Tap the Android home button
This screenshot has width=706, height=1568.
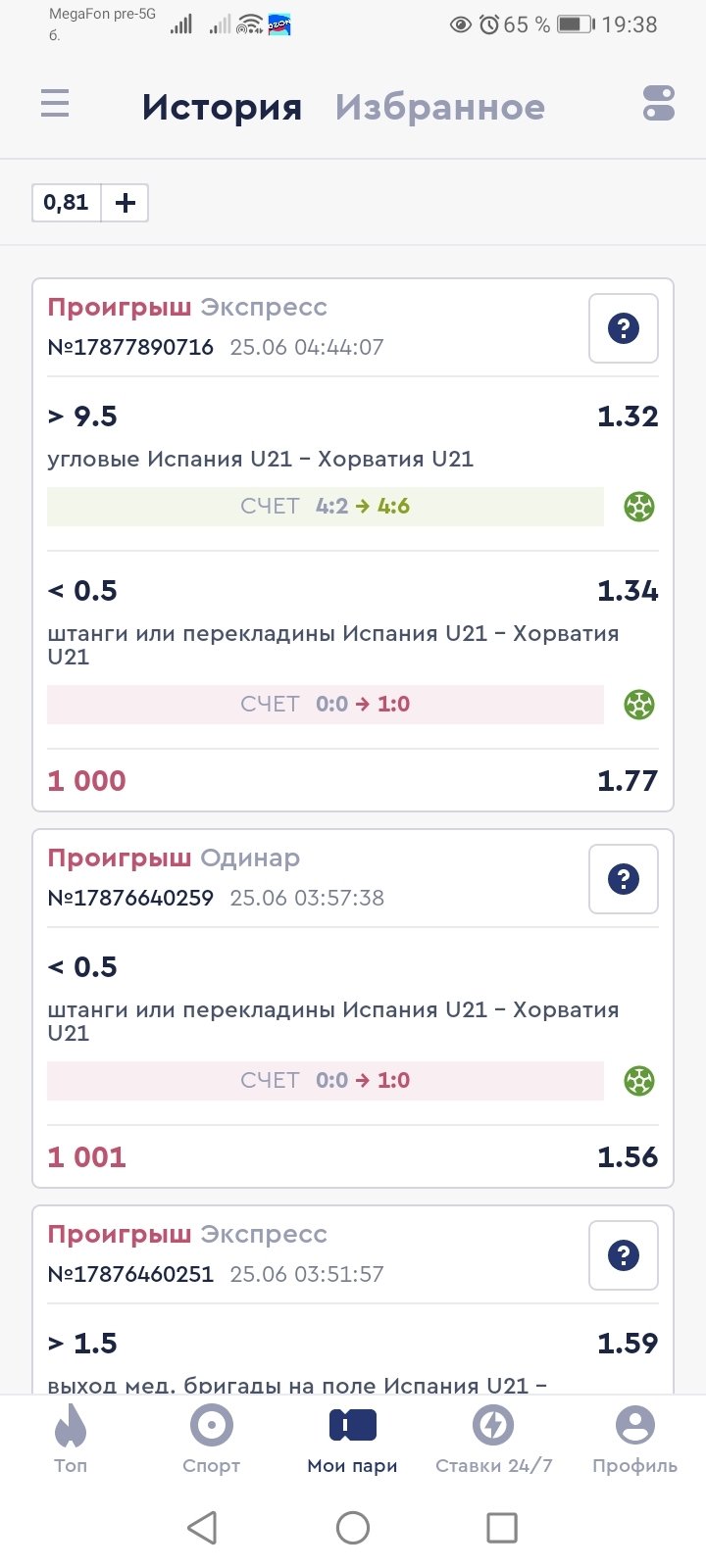click(x=353, y=1527)
